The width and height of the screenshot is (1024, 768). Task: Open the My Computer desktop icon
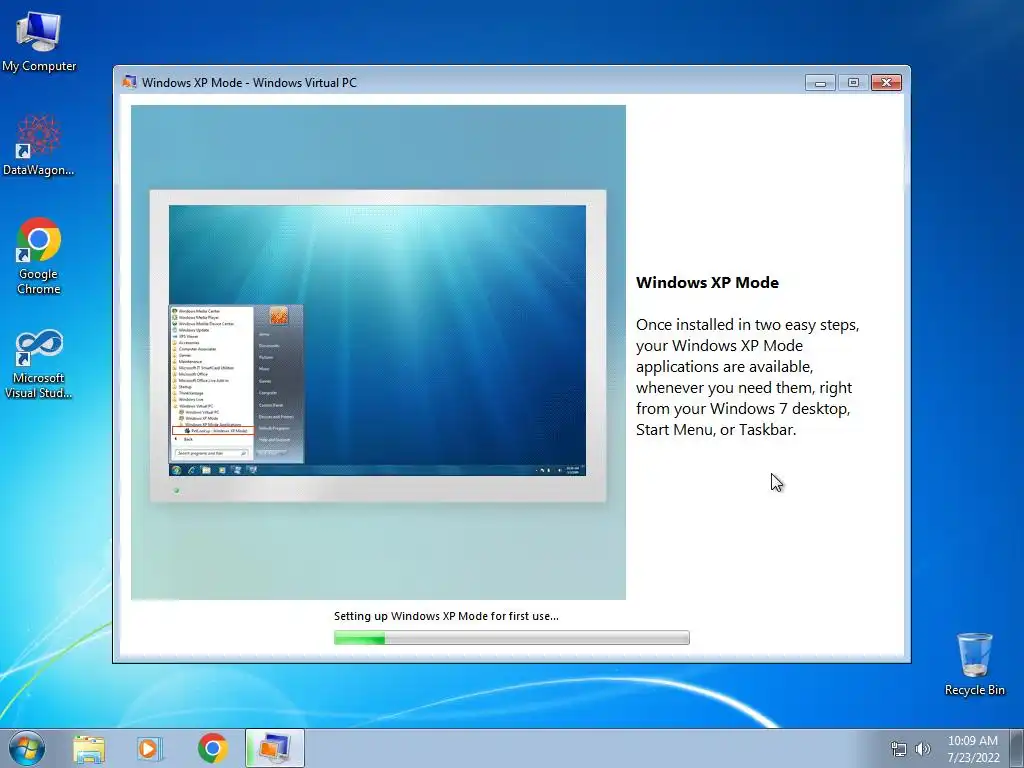[39, 42]
